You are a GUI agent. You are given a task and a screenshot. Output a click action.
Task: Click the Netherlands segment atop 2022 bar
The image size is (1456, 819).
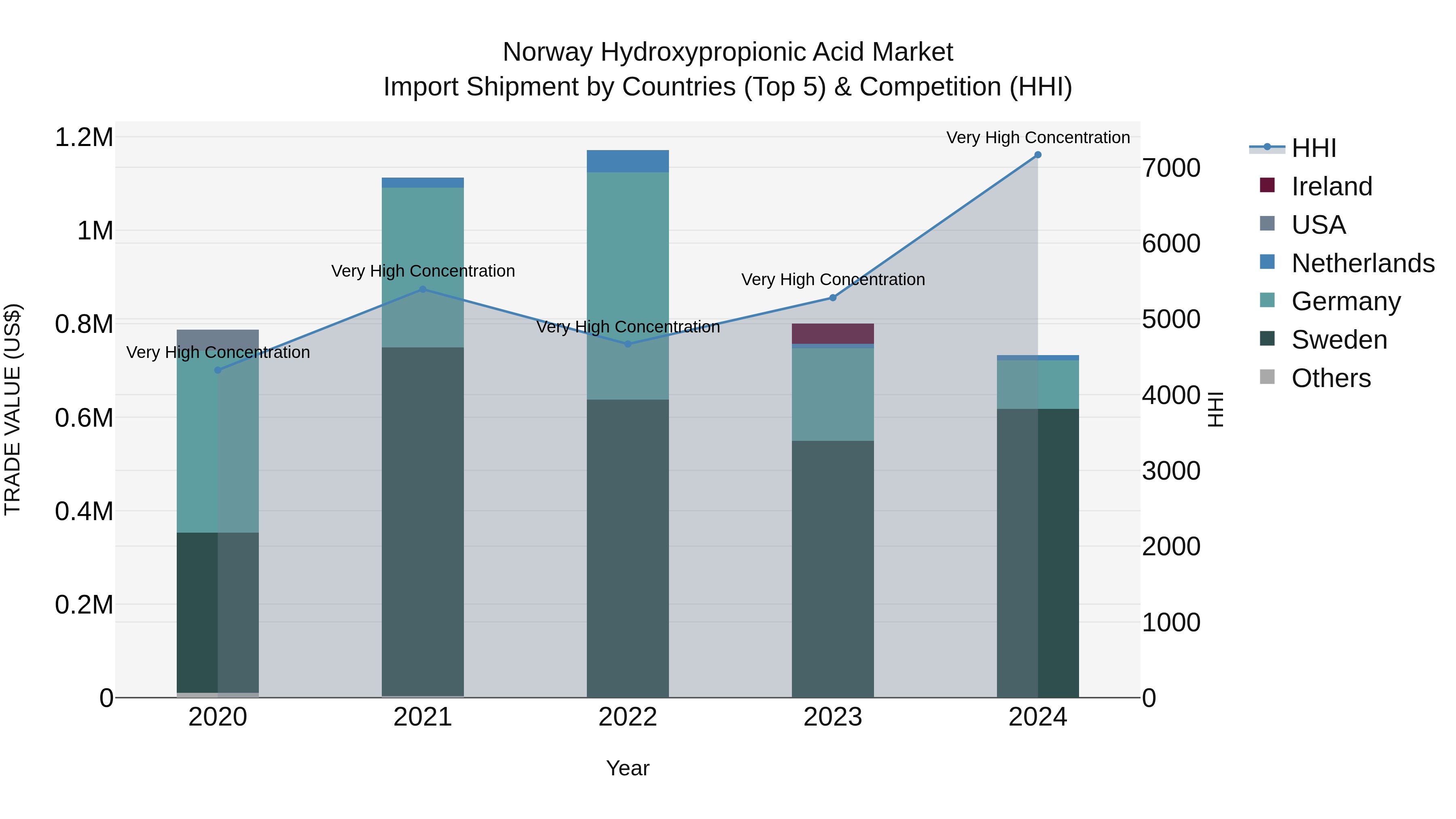click(x=628, y=161)
